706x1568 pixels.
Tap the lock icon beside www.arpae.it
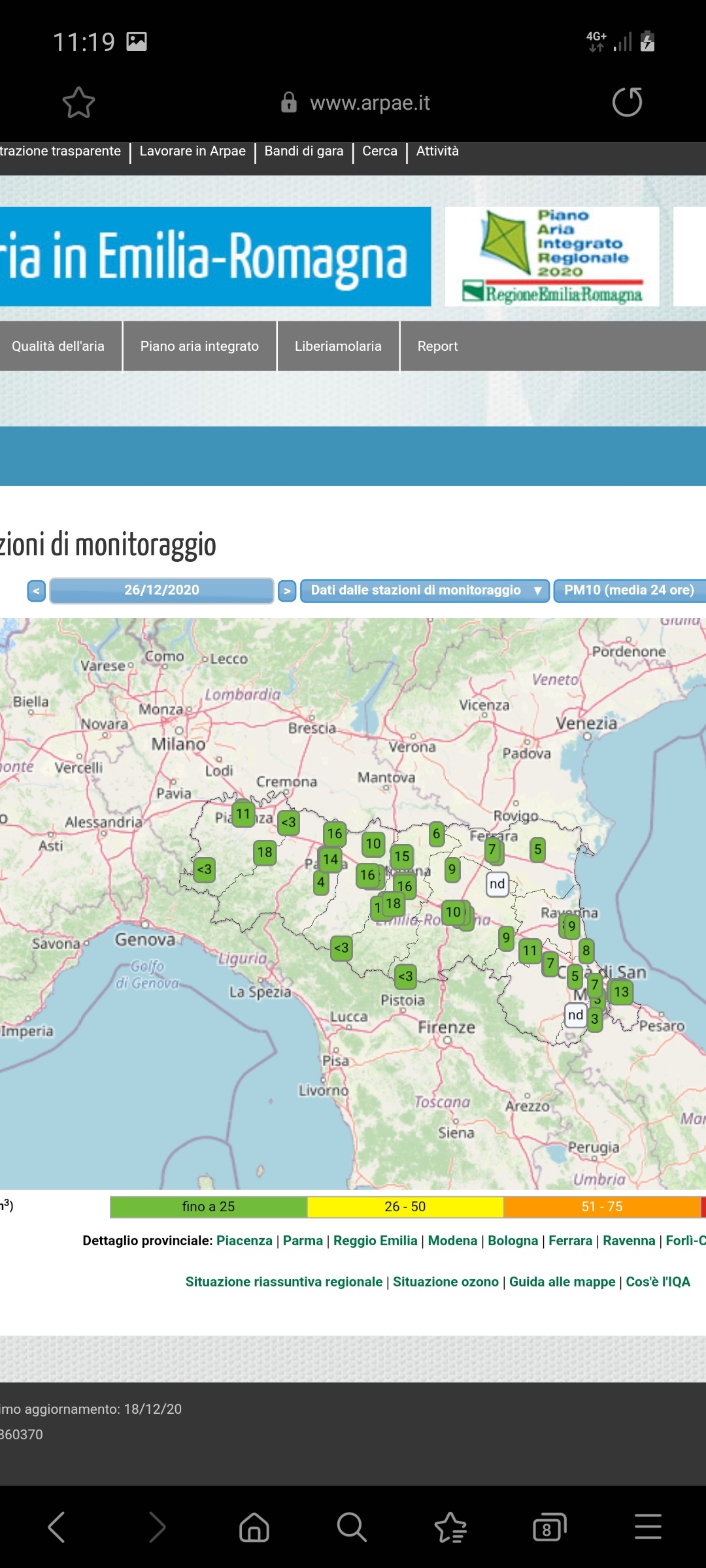tap(289, 103)
